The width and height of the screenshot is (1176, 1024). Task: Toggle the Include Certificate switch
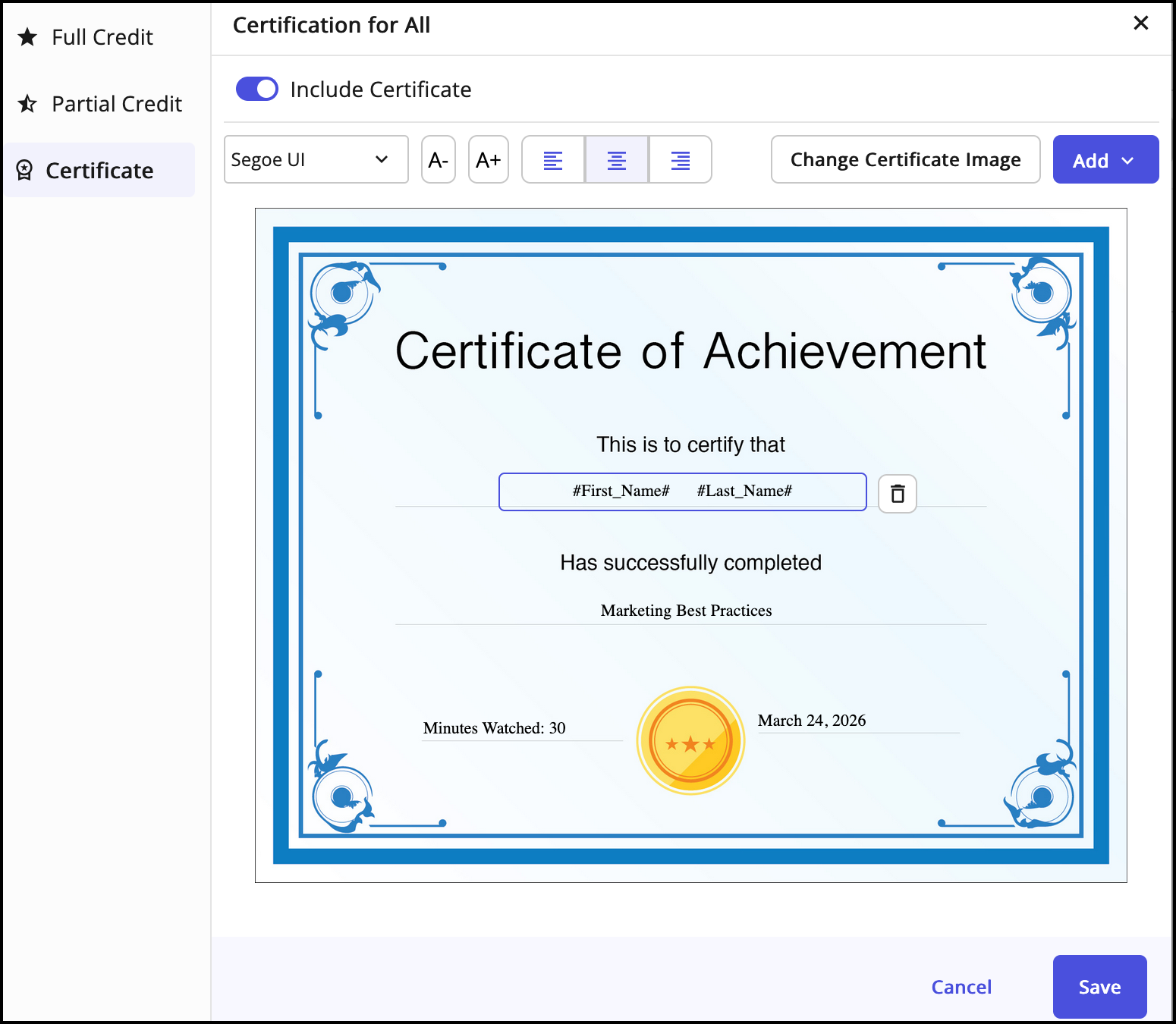pyautogui.click(x=257, y=90)
